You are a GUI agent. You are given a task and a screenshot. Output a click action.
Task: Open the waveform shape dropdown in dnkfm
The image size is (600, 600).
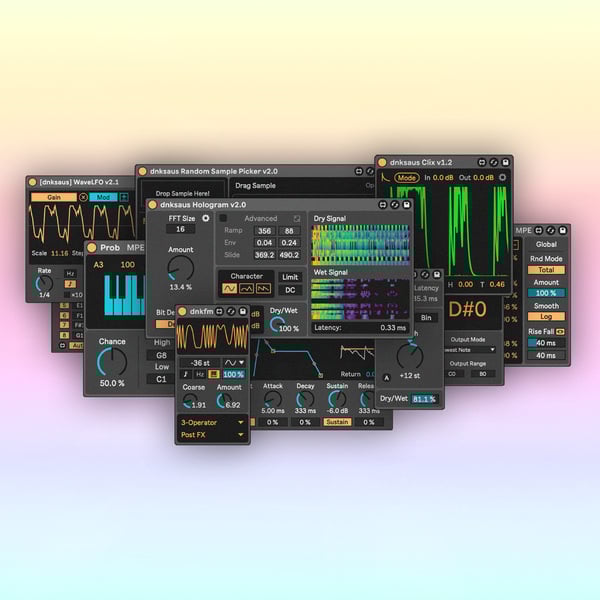click(234, 362)
